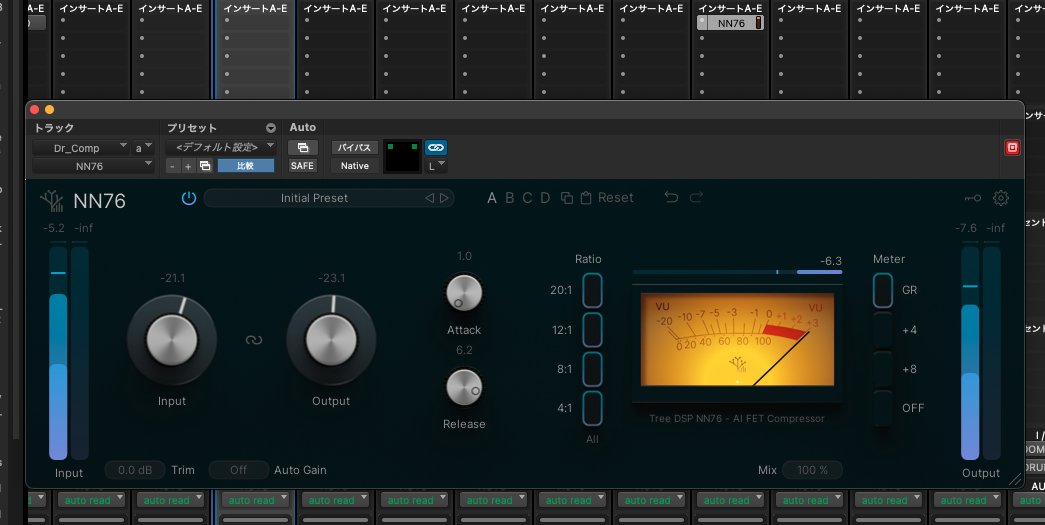
Task: Select the next preset with plus button
Action: [x=188, y=166]
